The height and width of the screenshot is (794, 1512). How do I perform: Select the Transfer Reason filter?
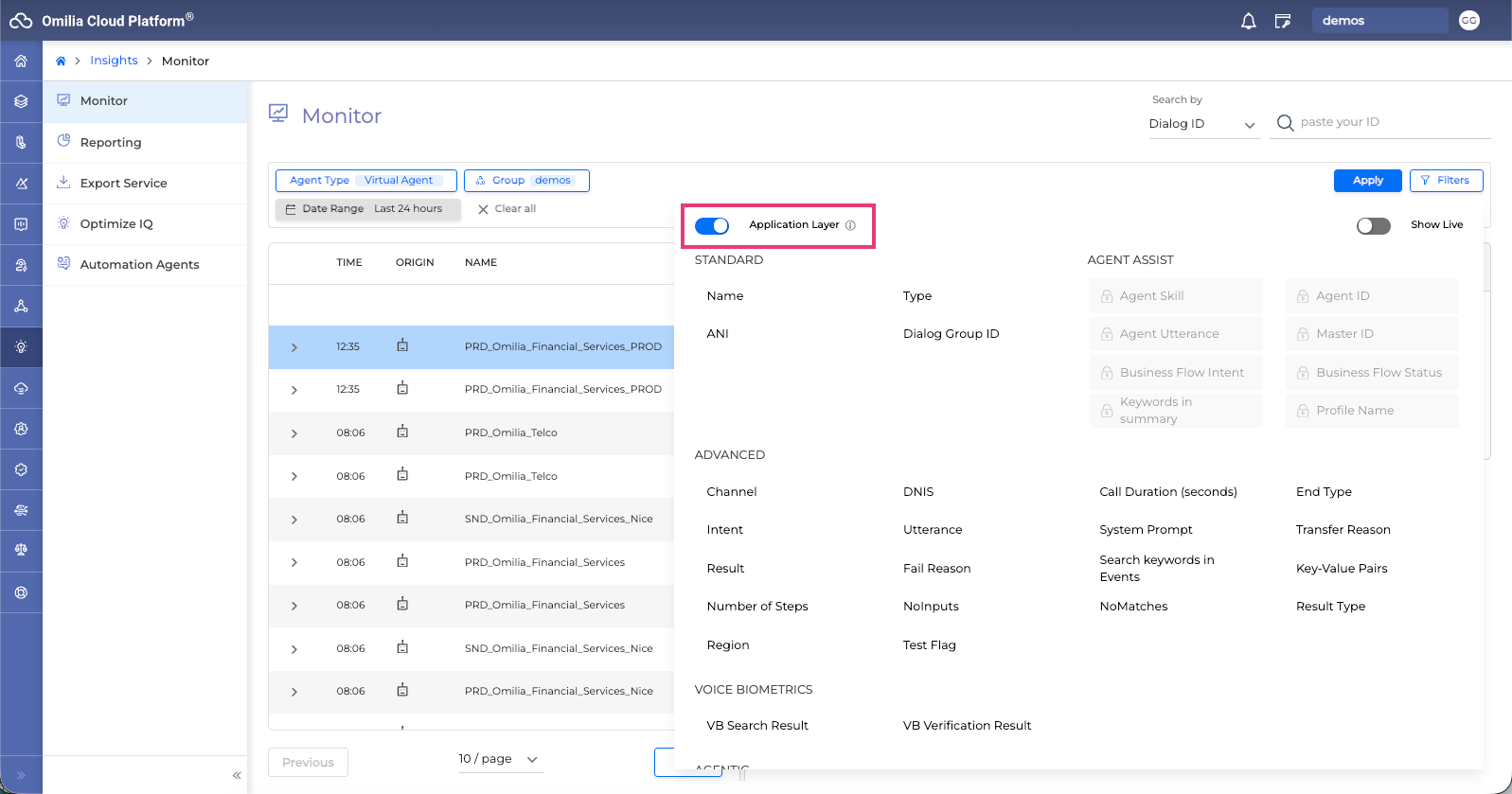[x=1343, y=530]
